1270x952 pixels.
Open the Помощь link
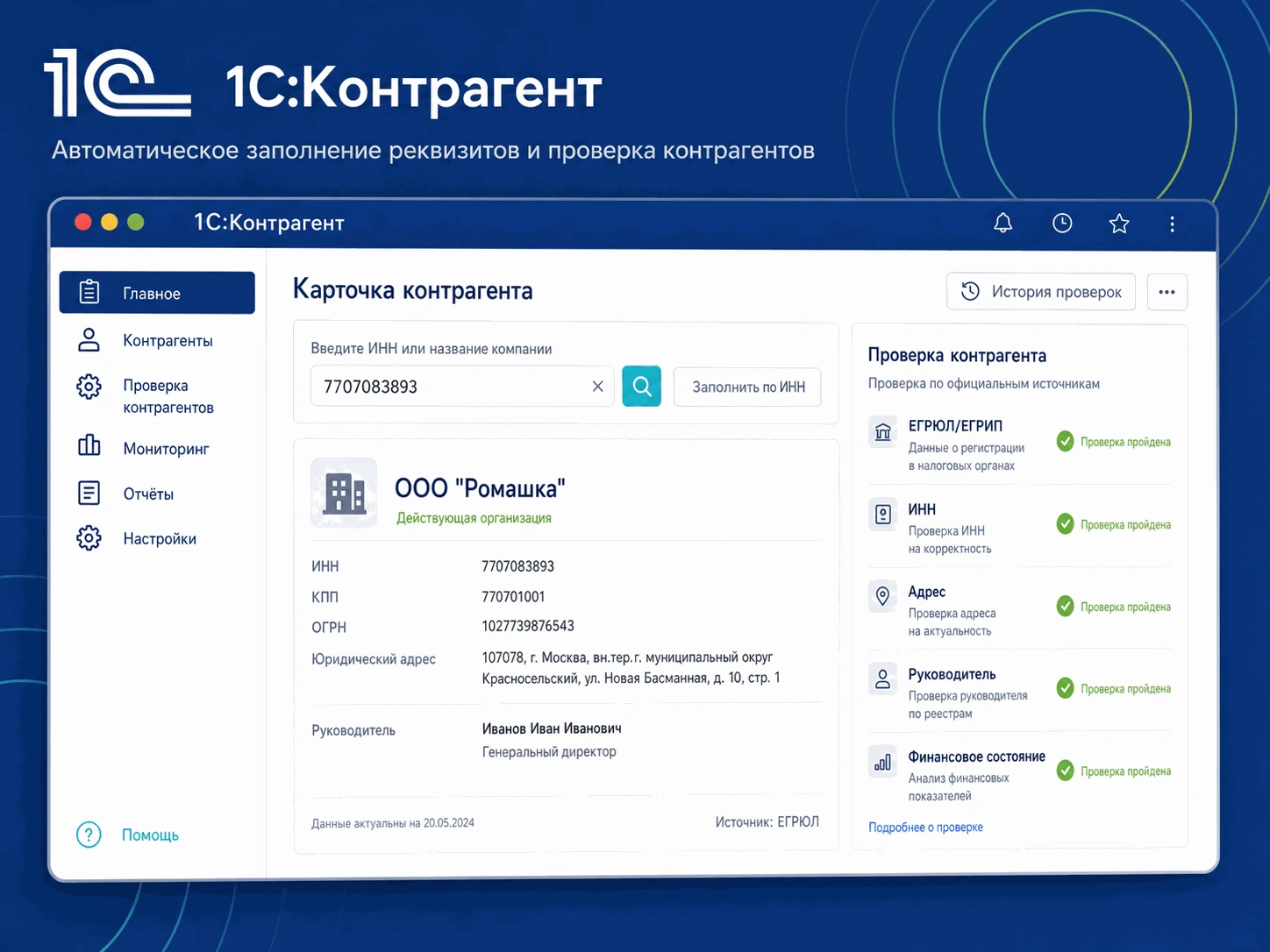click(150, 835)
